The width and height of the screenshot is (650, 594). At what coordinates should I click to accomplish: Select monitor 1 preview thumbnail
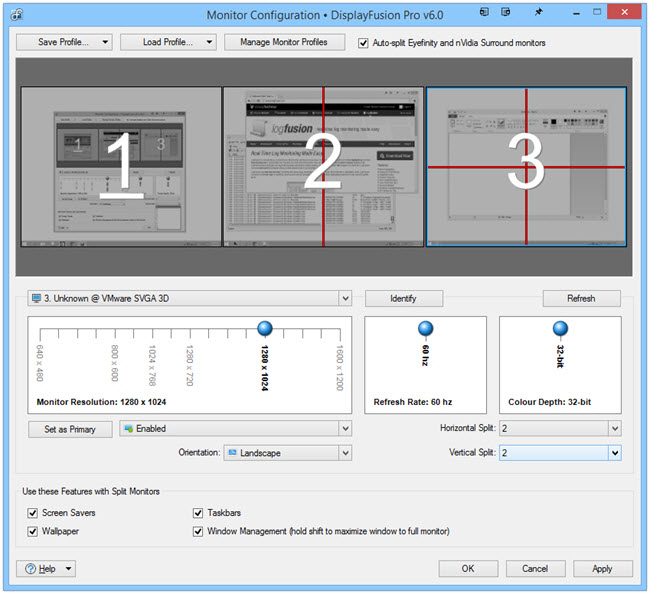[x=121, y=167]
